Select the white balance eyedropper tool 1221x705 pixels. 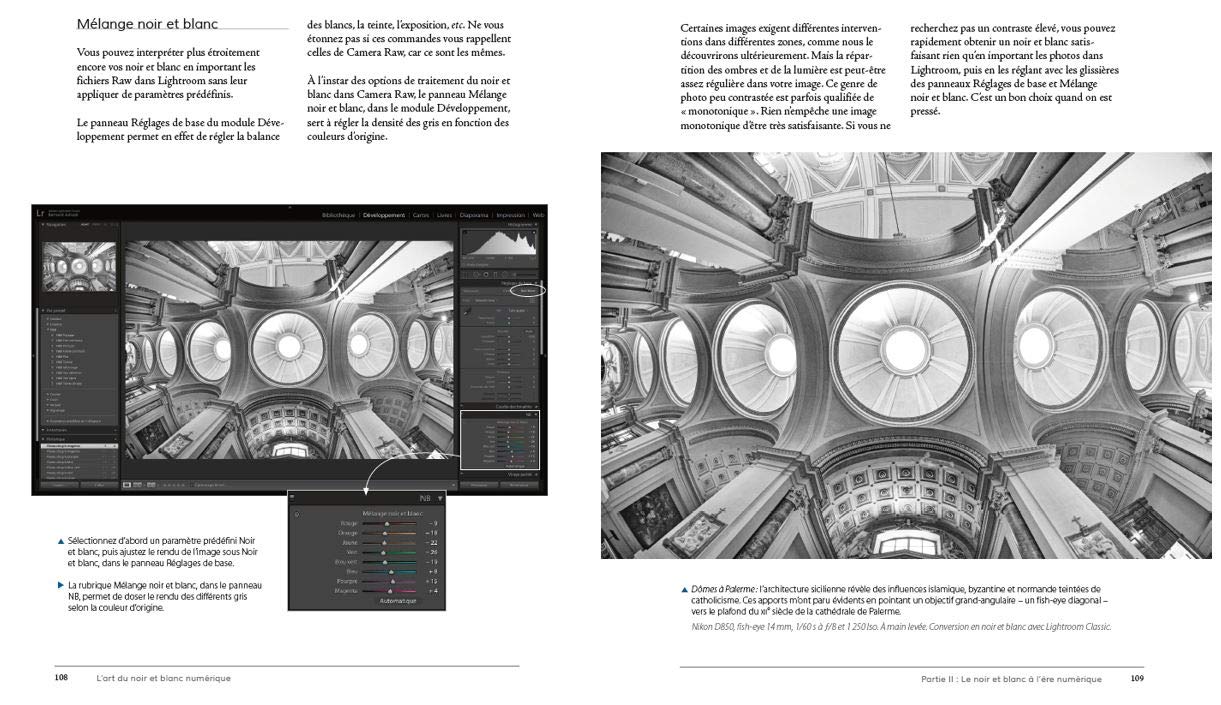click(466, 312)
